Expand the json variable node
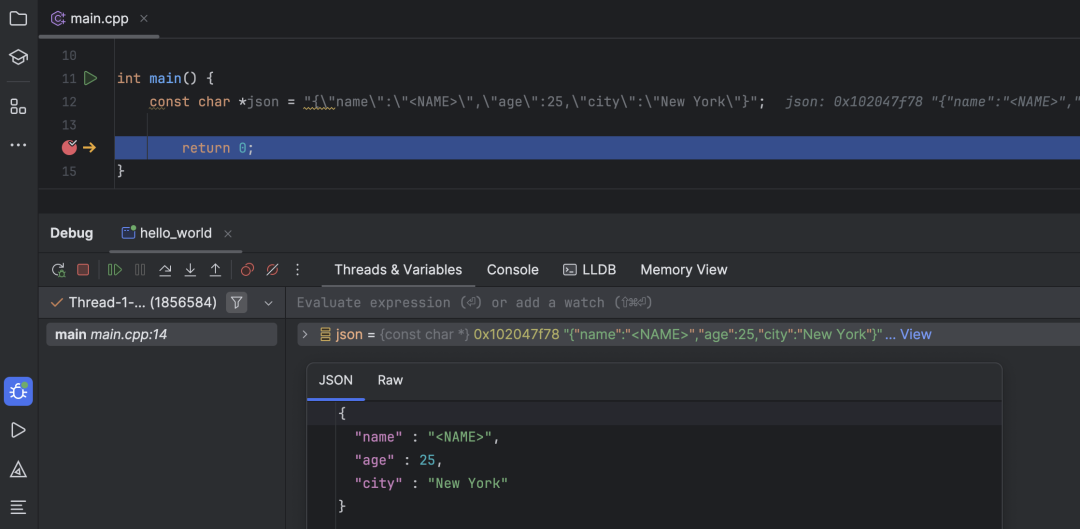The height and width of the screenshot is (529, 1080). 305,335
